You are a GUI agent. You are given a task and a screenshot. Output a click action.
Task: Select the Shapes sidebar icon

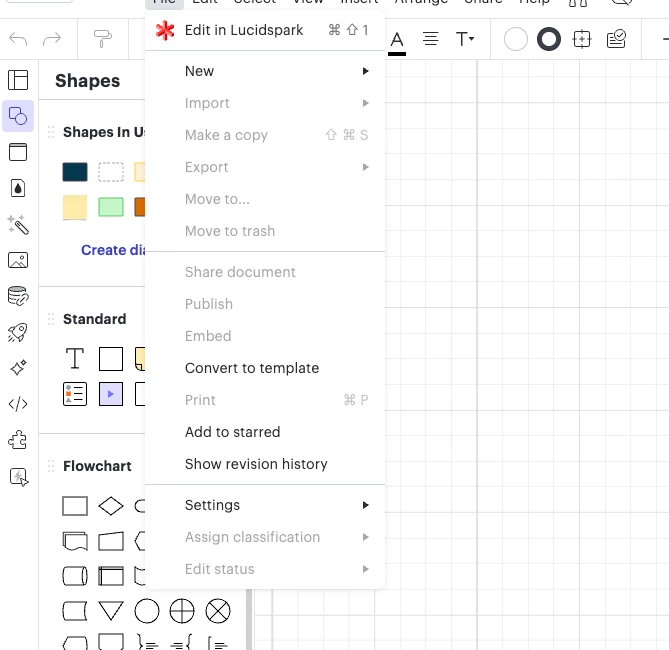coord(18,116)
